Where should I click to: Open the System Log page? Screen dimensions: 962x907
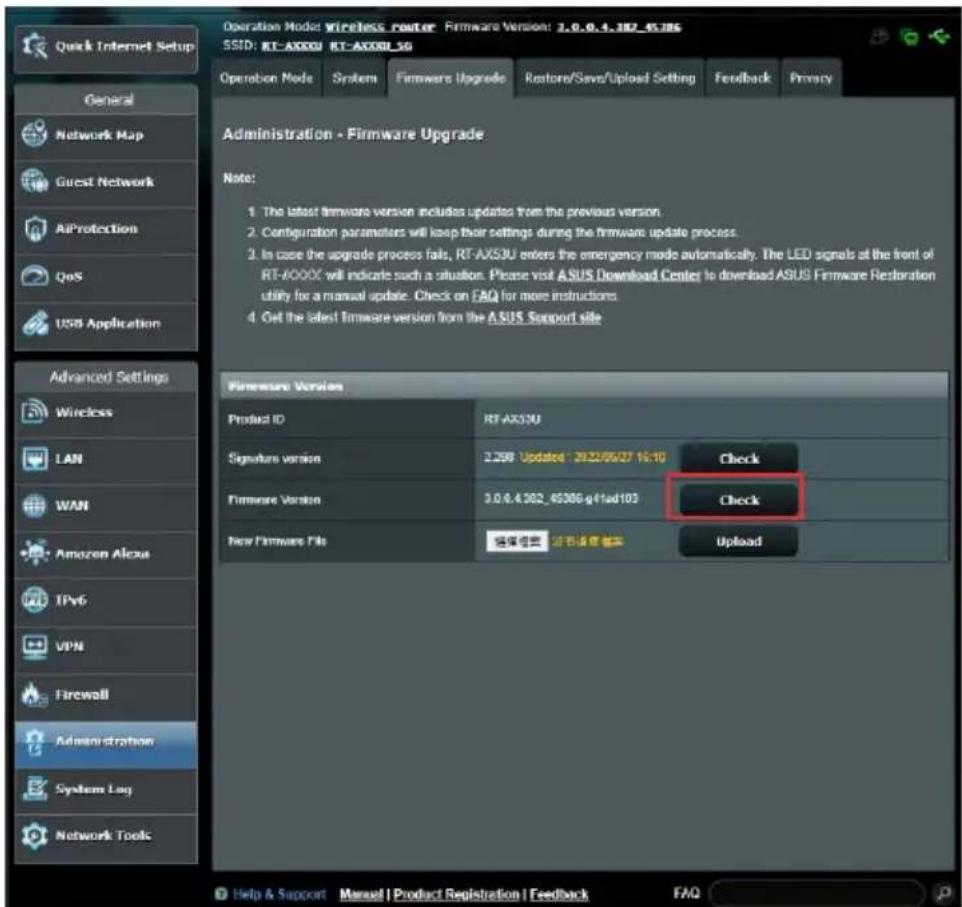click(x=106, y=789)
